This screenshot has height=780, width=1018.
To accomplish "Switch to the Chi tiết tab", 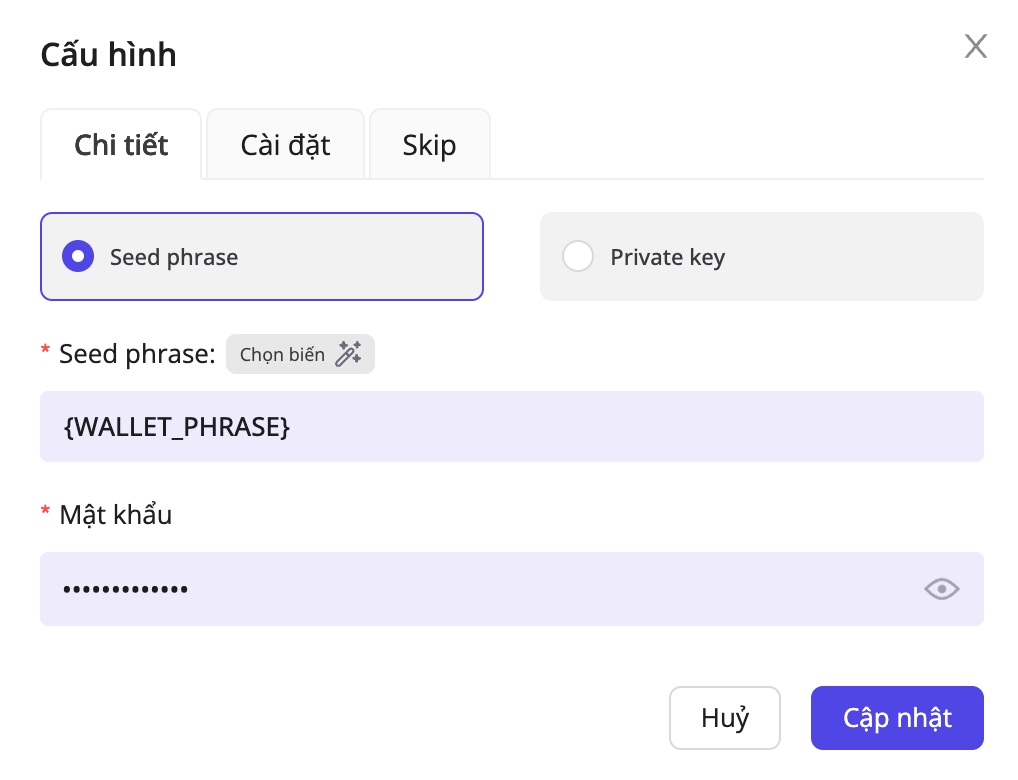I will pos(122,145).
